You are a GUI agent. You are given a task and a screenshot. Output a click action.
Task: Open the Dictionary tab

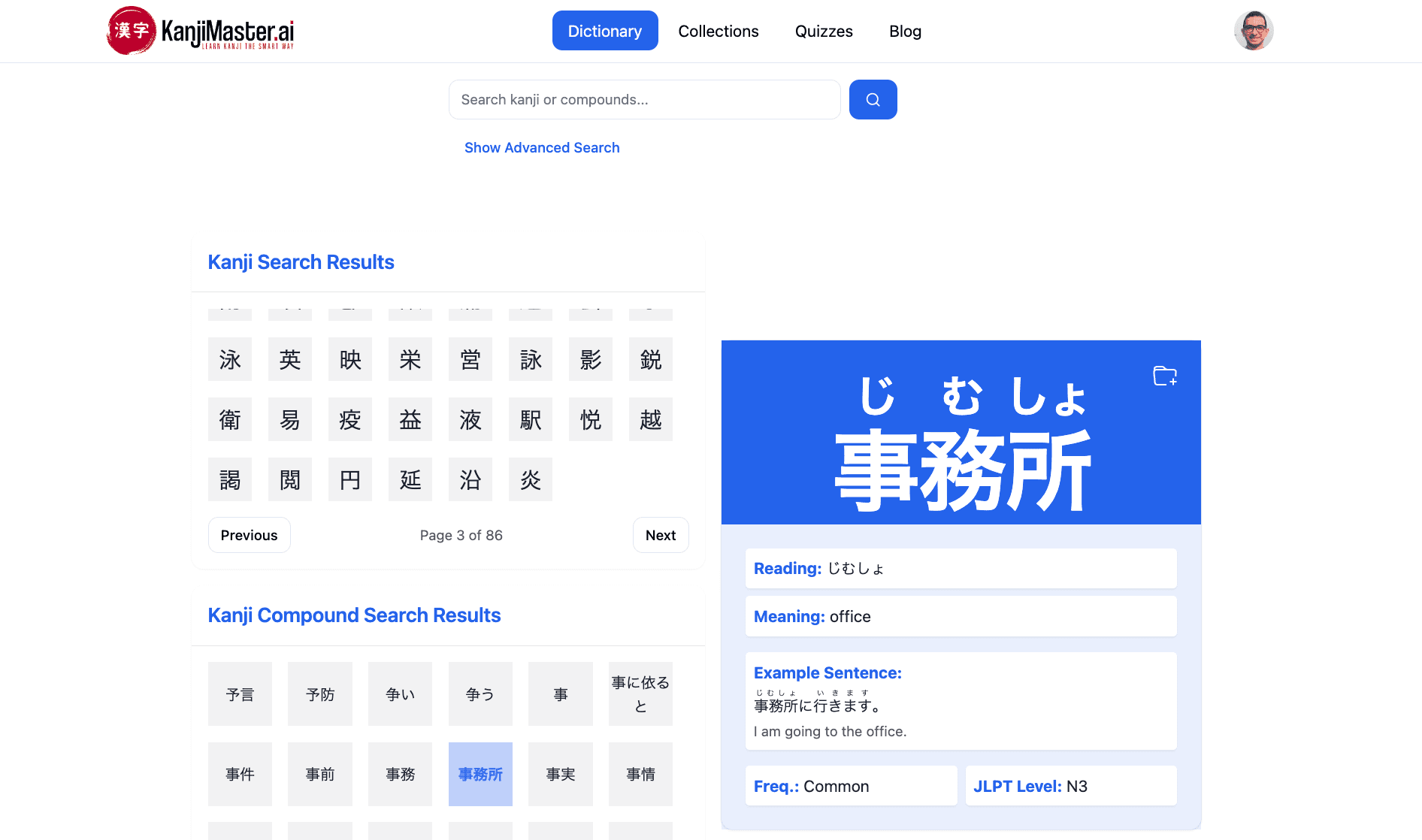click(604, 31)
